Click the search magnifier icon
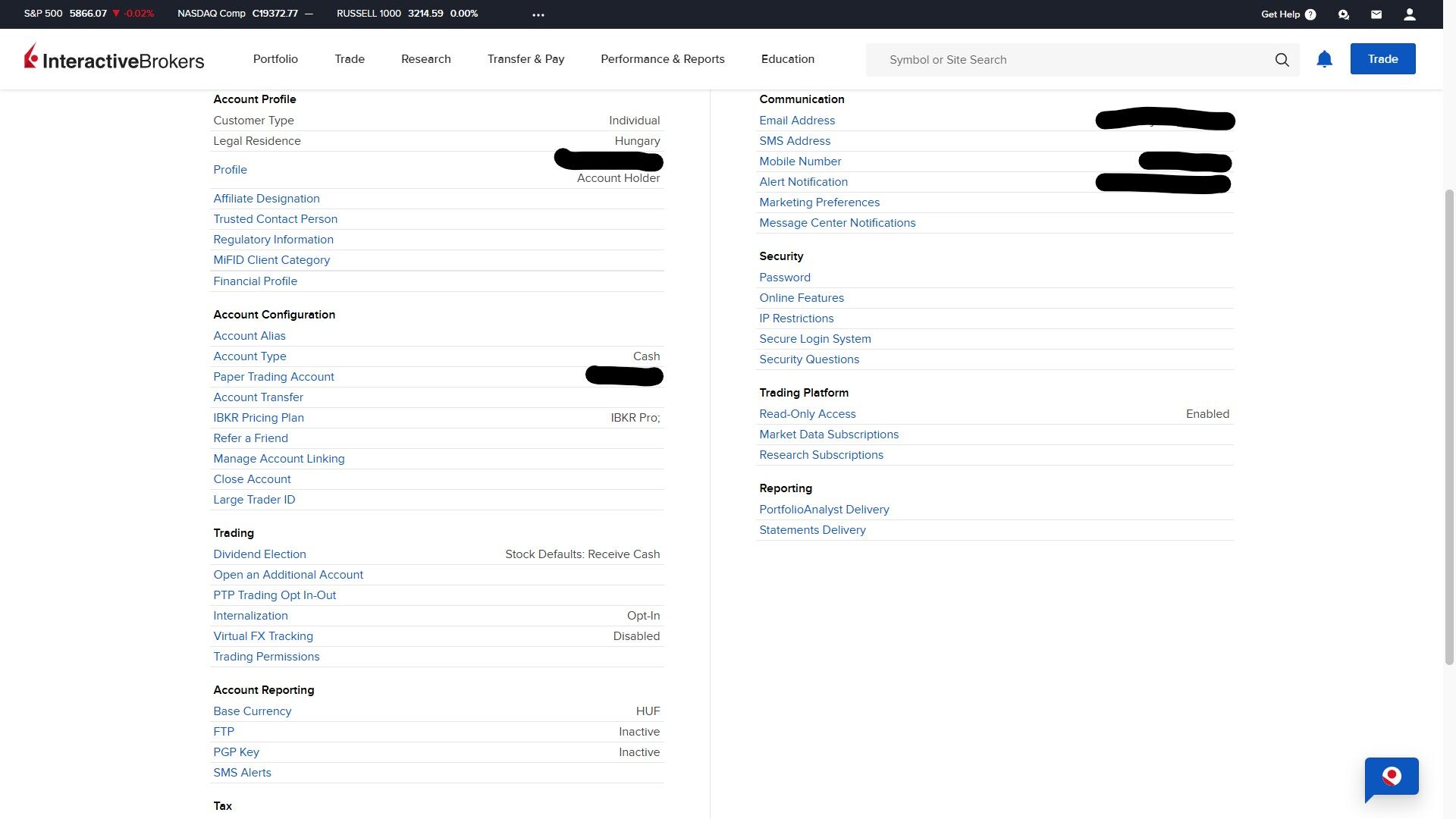The width and height of the screenshot is (1456, 819). (1282, 60)
